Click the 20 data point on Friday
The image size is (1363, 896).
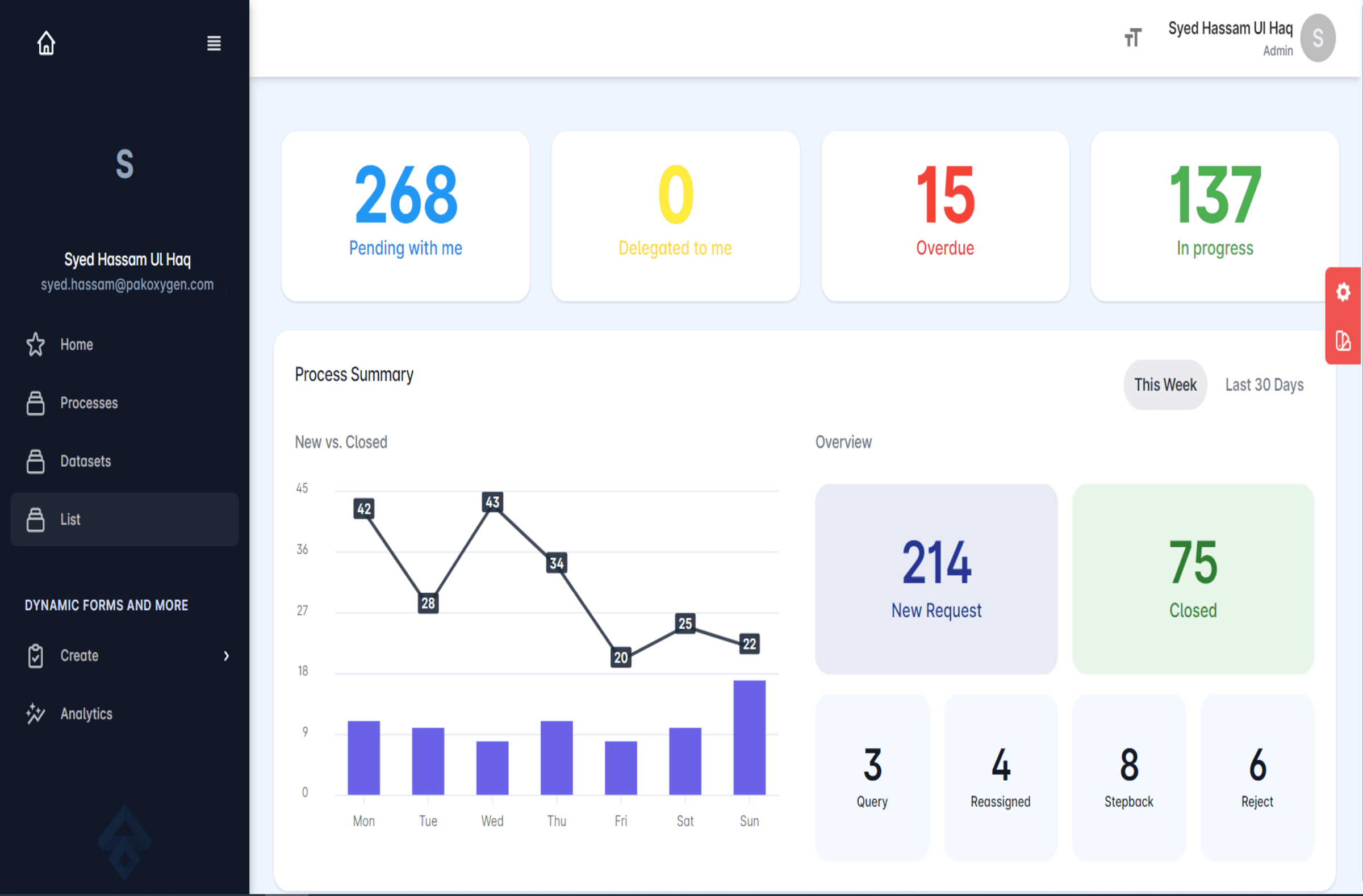coord(621,658)
